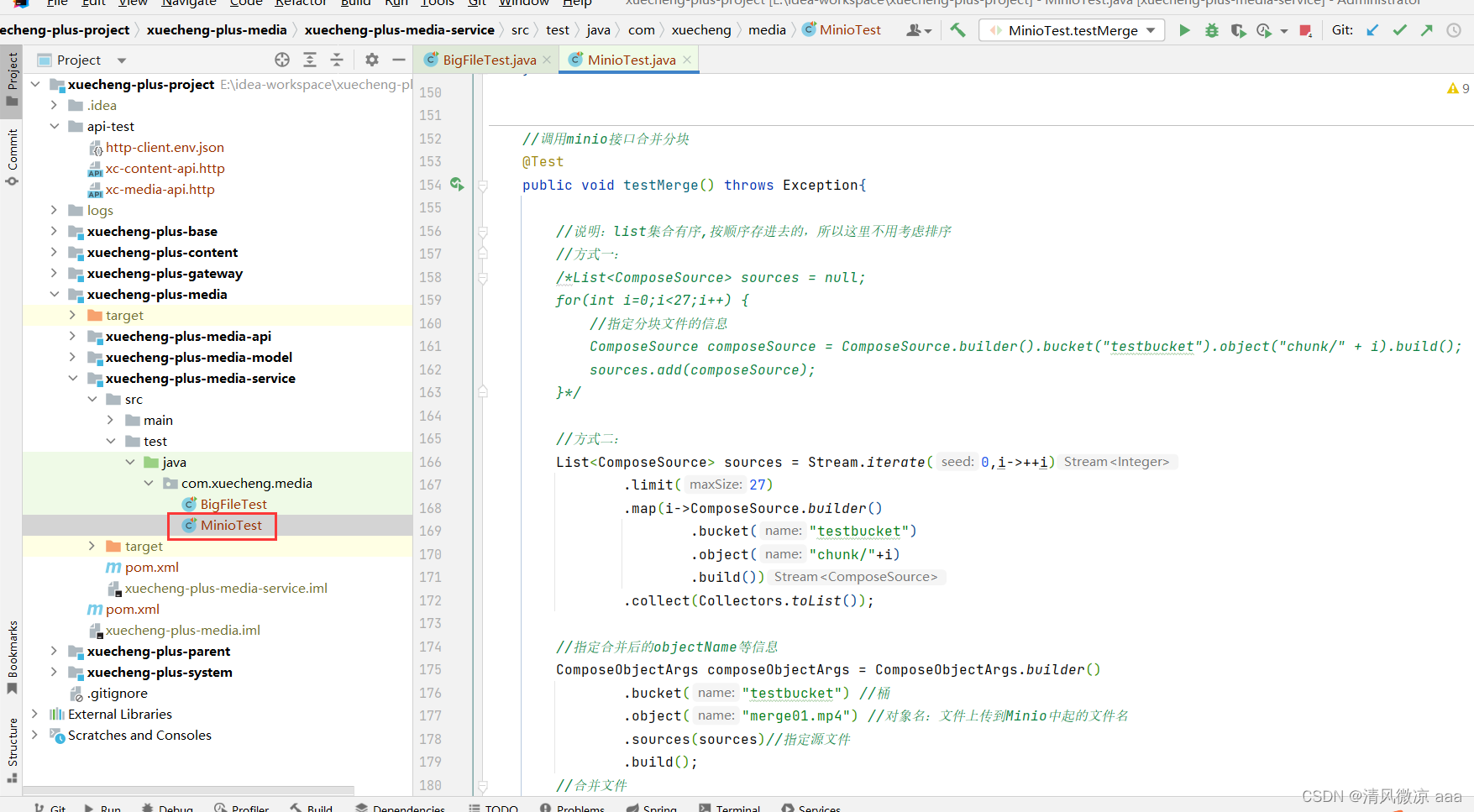Viewport: 1474px width, 812px height.
Task: Commit changes with the green checkmark
Action: [1399, 30]
